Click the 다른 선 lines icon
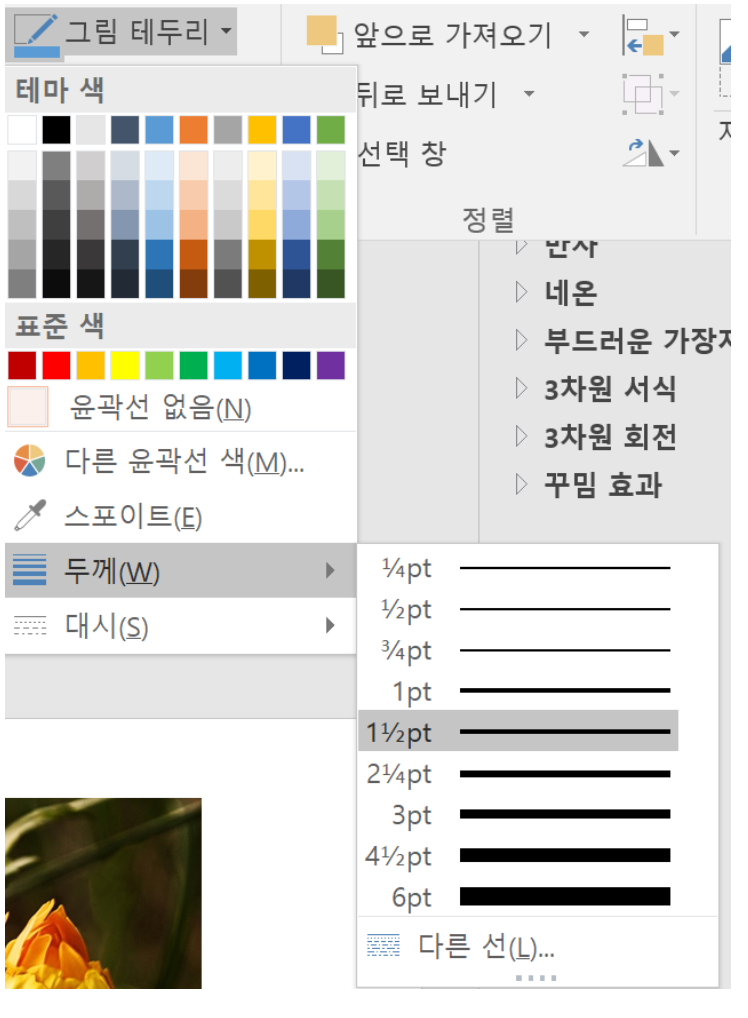This screenshot has width=748, height=1018. click(x=383, y=945)
